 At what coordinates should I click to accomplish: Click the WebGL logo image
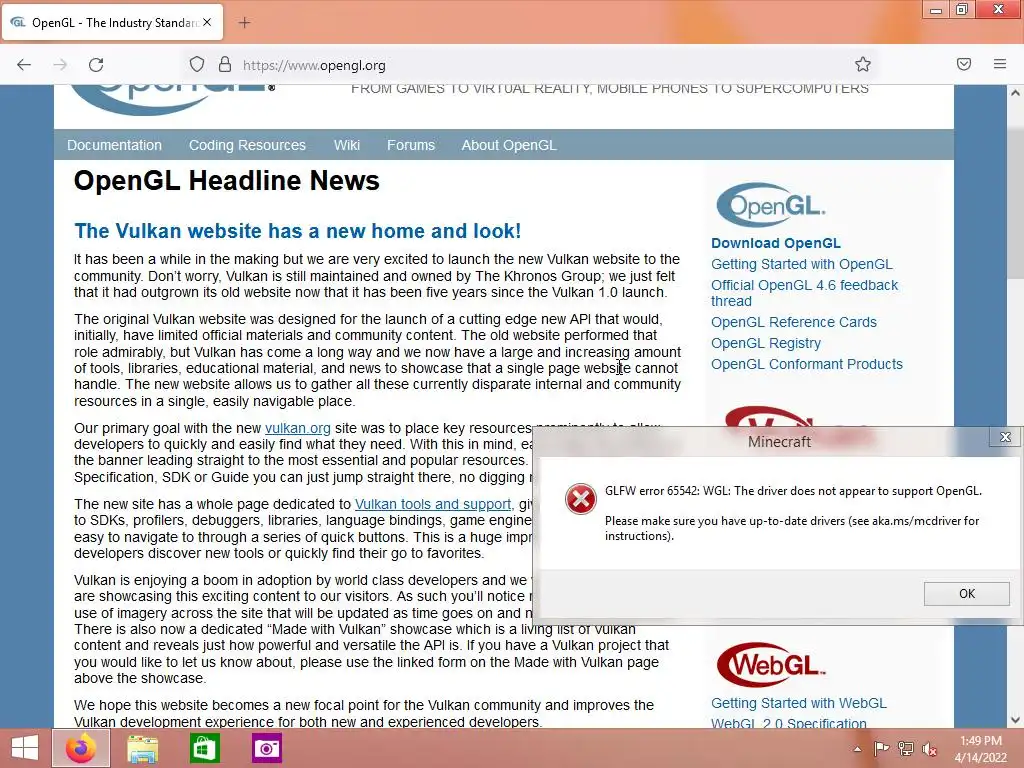771,665
